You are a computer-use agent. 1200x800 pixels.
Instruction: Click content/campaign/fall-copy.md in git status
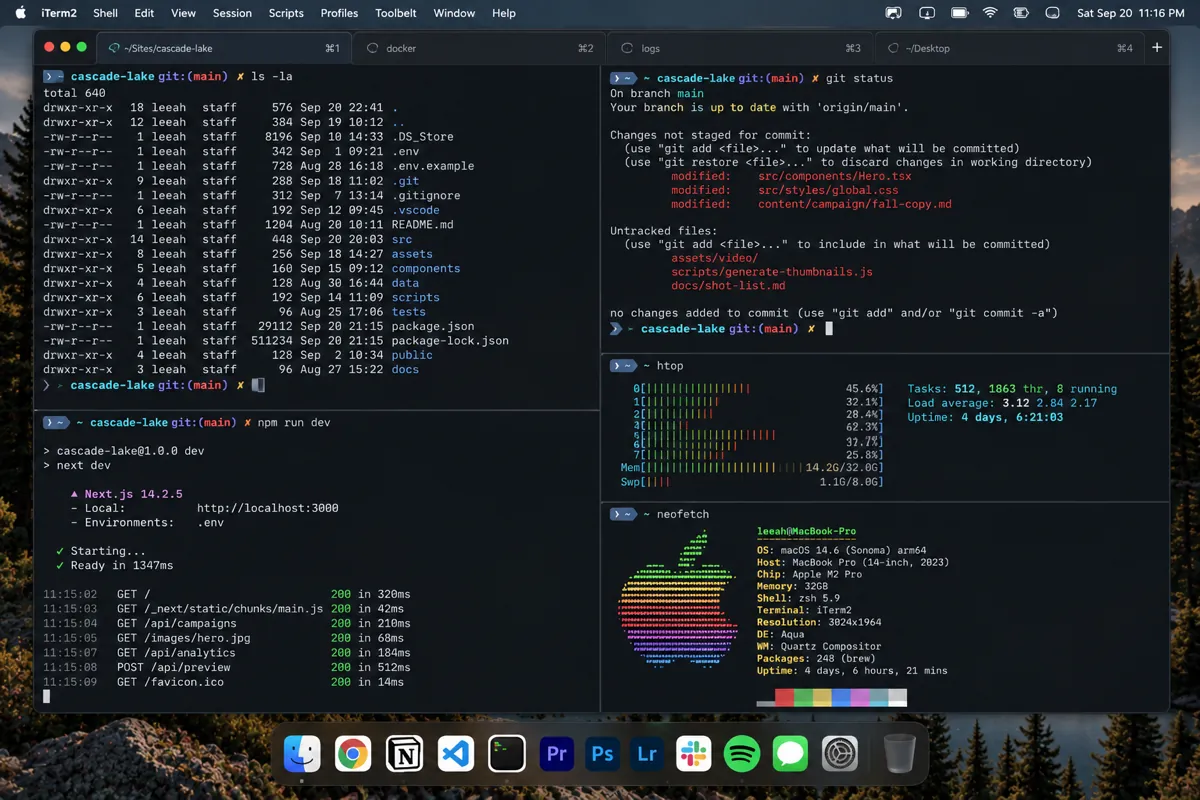click(855, 204)
